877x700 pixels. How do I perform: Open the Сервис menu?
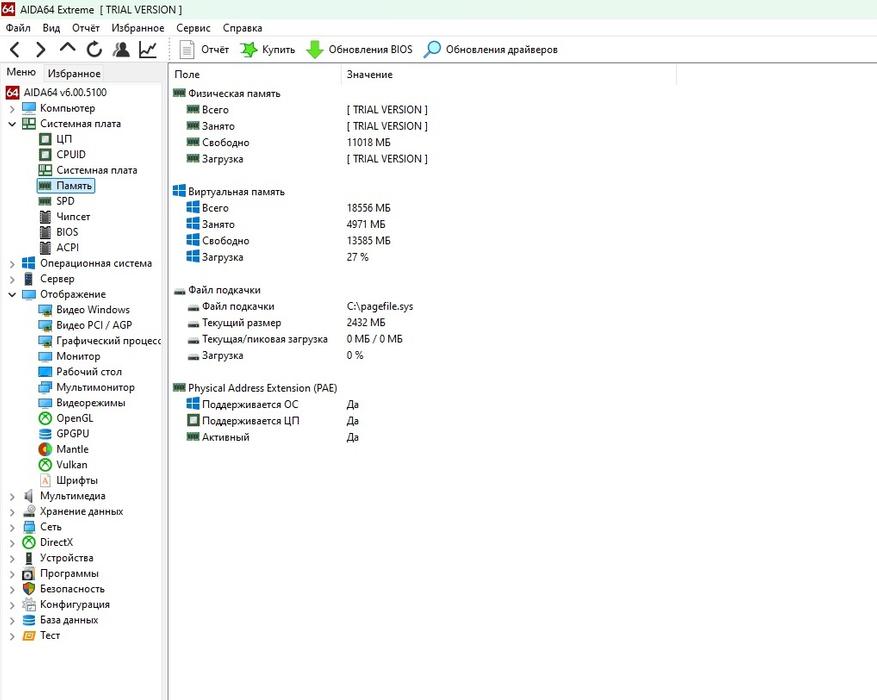[x=193, y=28]
